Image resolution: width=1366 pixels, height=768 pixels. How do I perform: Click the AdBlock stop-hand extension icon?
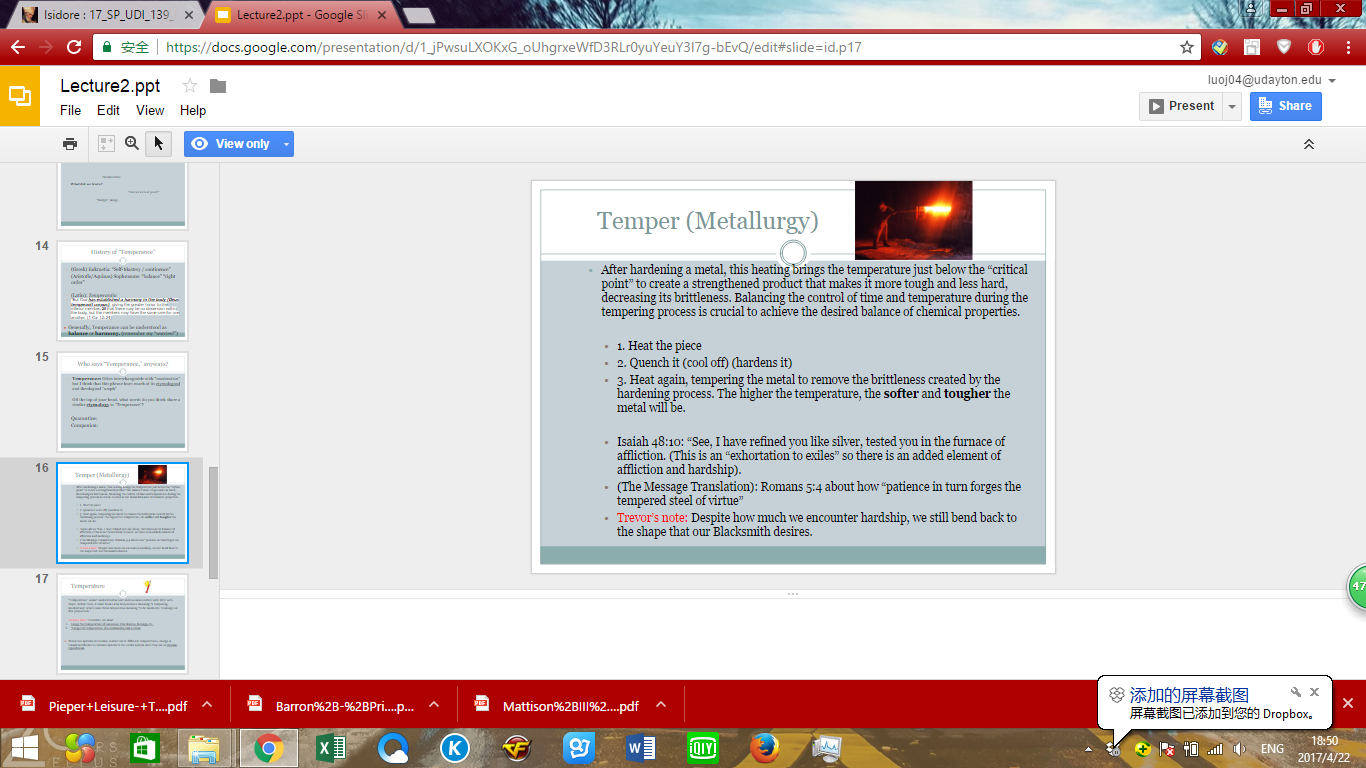tap(1316, 47)
